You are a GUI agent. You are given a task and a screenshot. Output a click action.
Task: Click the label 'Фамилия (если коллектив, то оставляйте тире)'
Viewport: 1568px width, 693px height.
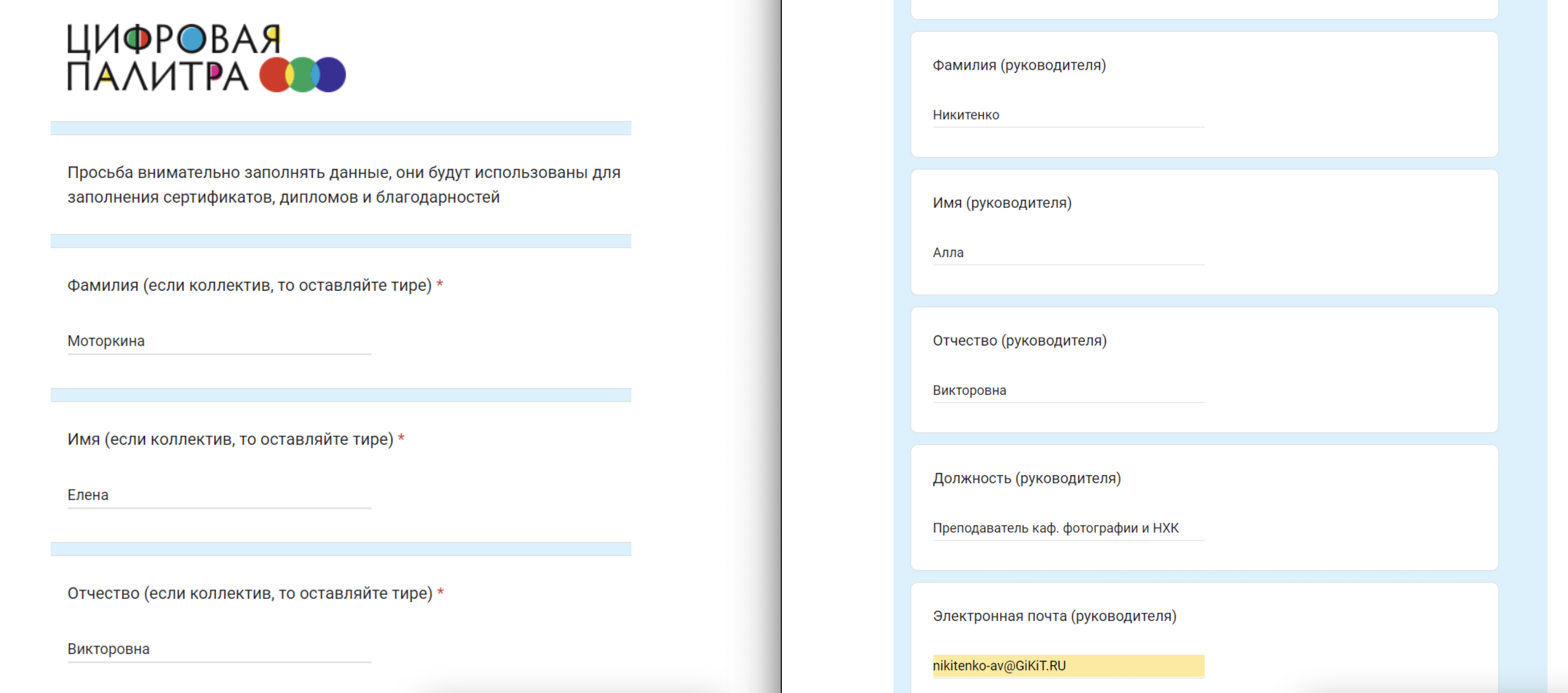click(249, 285)
